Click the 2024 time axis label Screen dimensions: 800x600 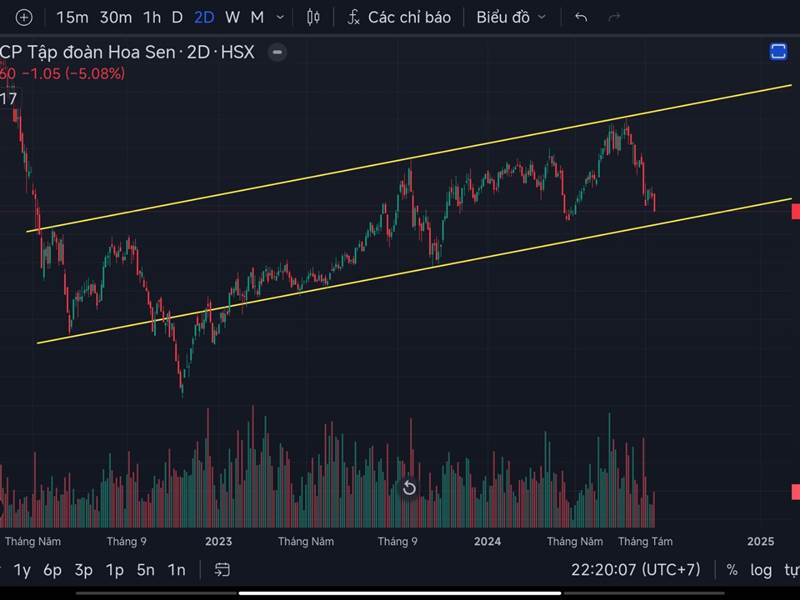tap(487, 541)
